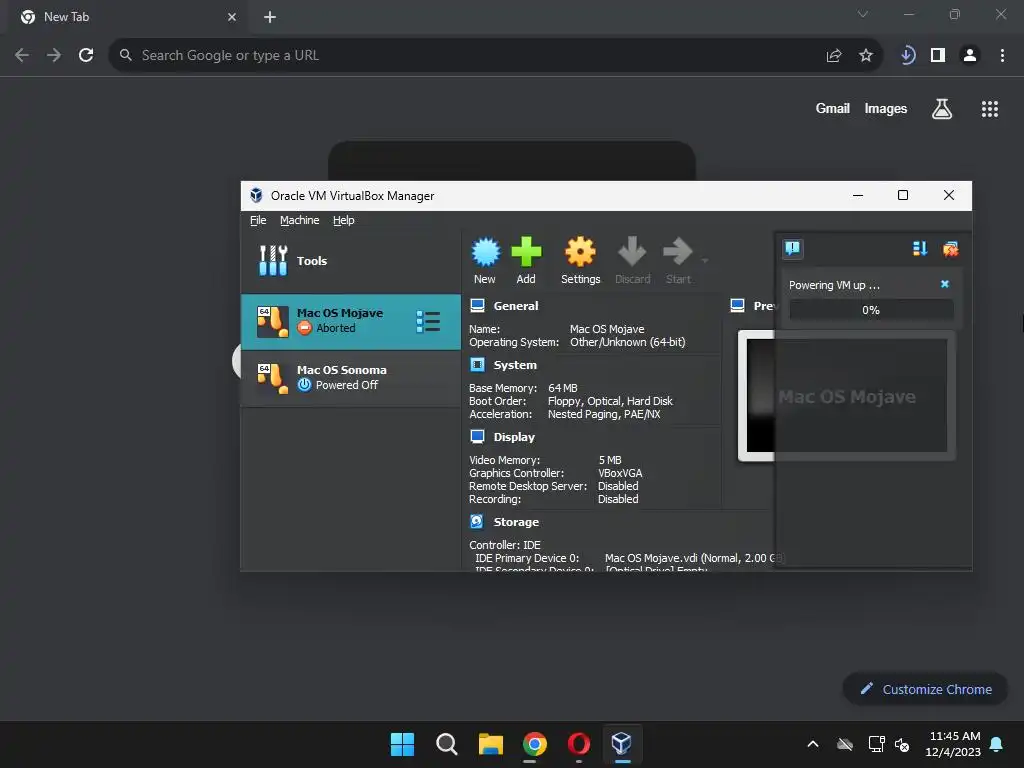Open Chrome tab search chevron
The width and height of the screenshot is (1024, 768).
coord(863,14)
